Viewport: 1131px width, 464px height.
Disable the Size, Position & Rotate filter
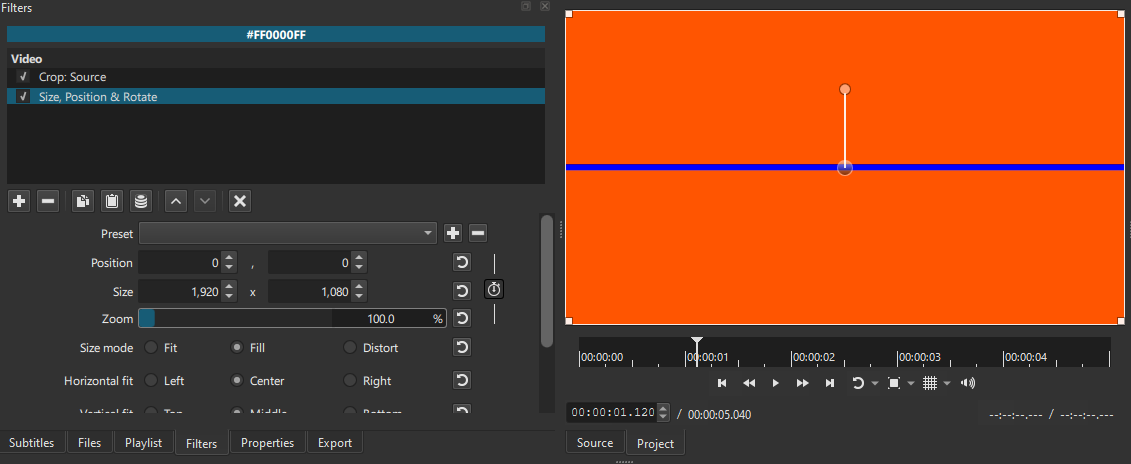[x=23, y=97]
